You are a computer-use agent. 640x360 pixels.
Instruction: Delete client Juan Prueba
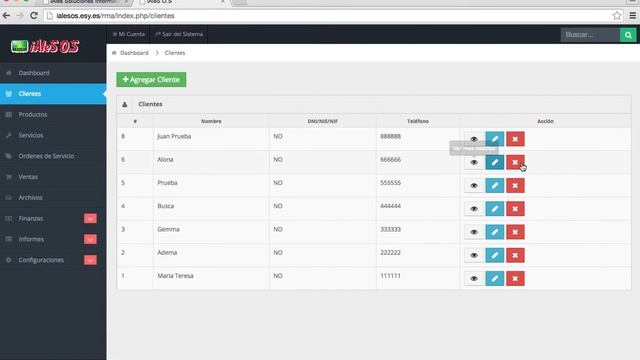point(515,139)
